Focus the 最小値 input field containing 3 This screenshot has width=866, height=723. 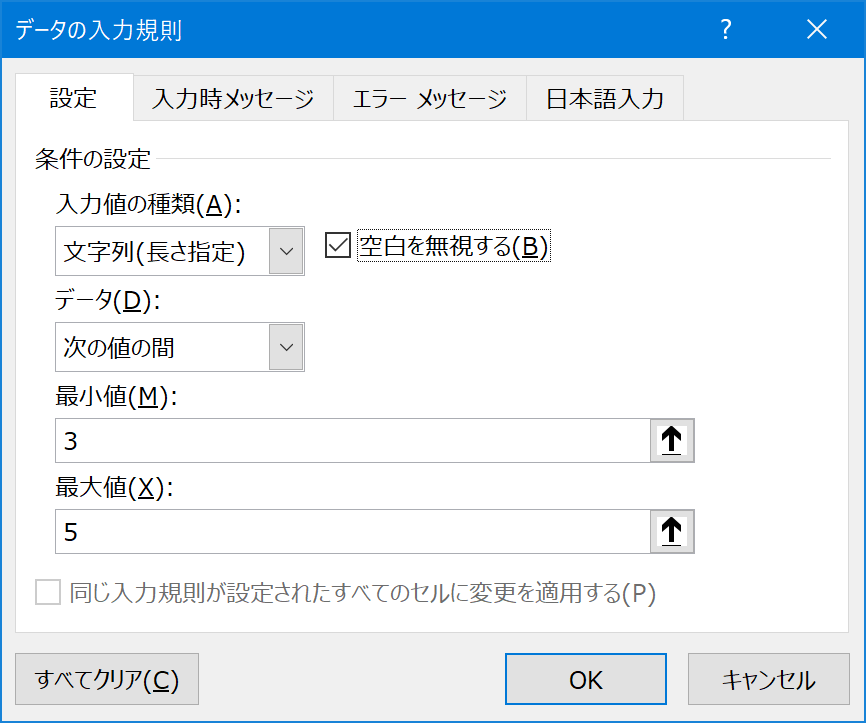[352, 440]
